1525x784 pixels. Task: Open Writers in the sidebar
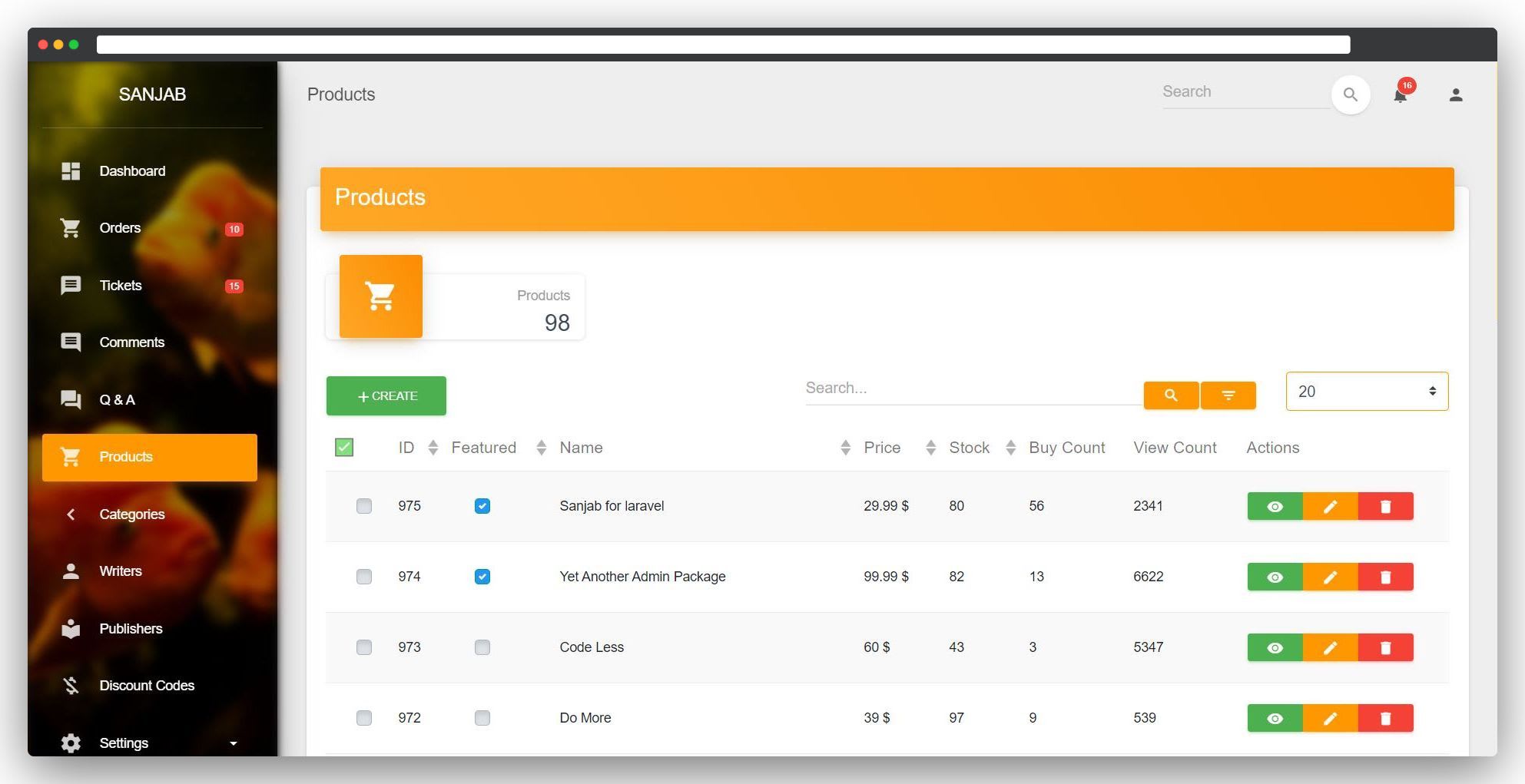150,571
